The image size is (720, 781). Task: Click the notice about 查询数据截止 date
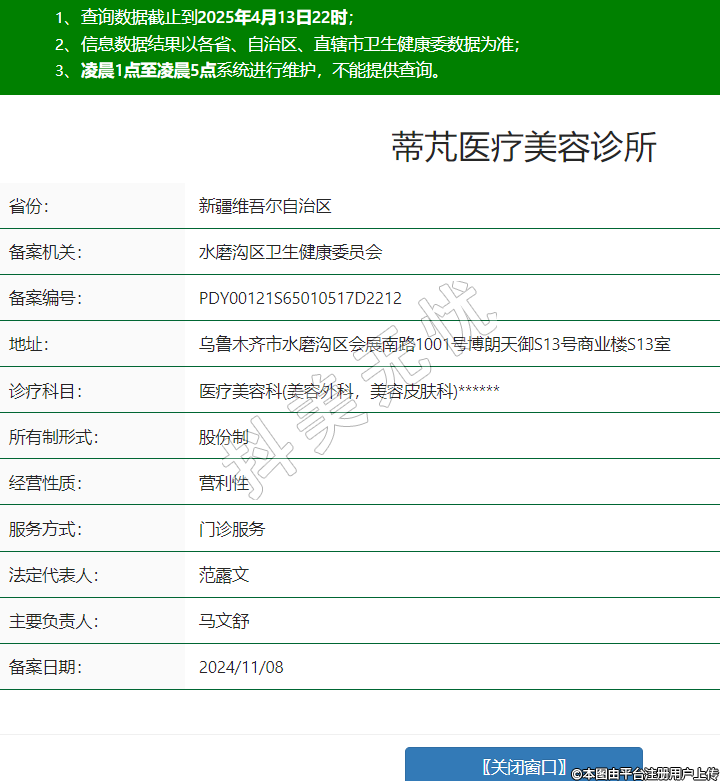tap(204, 17)
